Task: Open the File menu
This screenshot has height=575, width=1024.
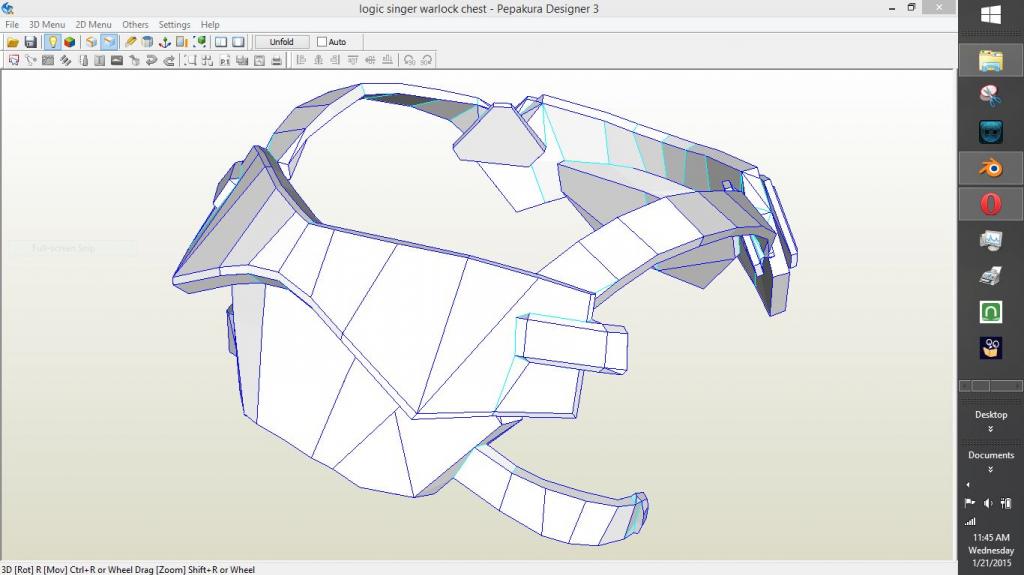Action: (x=12, y=24)
